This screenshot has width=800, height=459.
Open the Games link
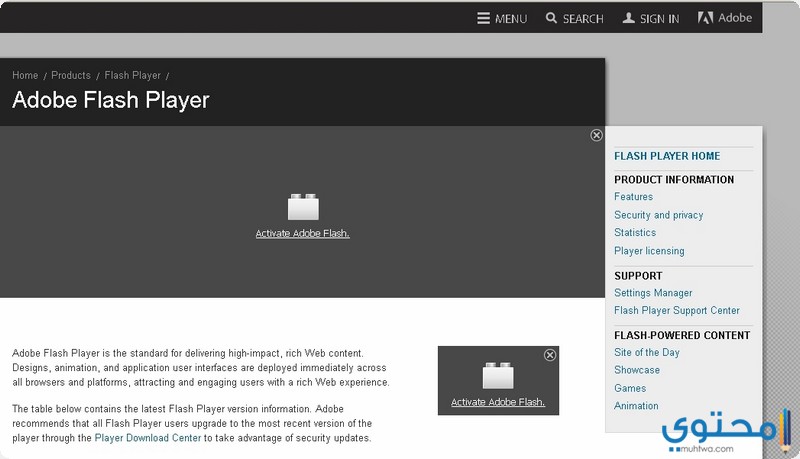click(630, 388)
